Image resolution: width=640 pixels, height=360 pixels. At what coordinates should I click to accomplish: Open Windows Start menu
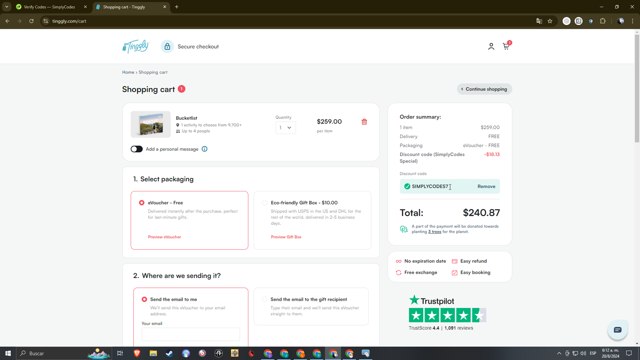pos(8,353)
